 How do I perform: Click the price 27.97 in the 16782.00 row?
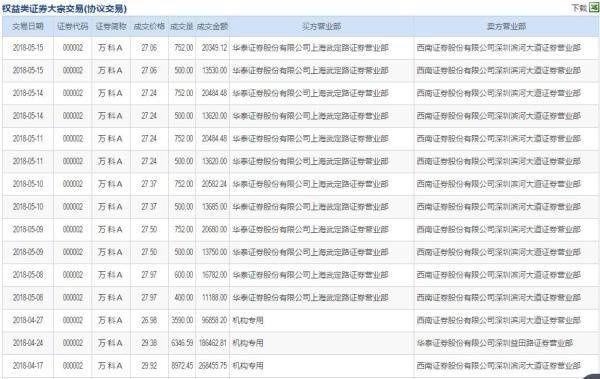point(149,275)
